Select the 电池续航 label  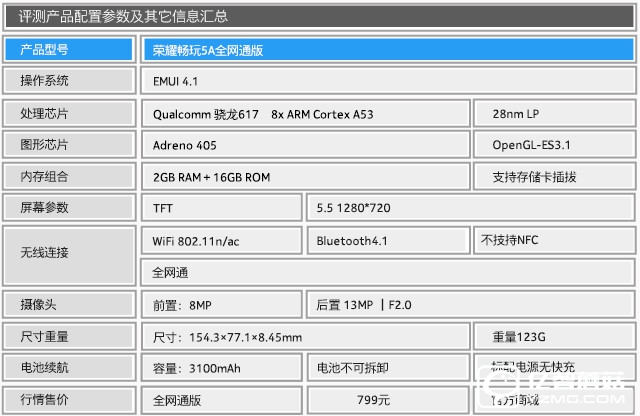point(69,367)
